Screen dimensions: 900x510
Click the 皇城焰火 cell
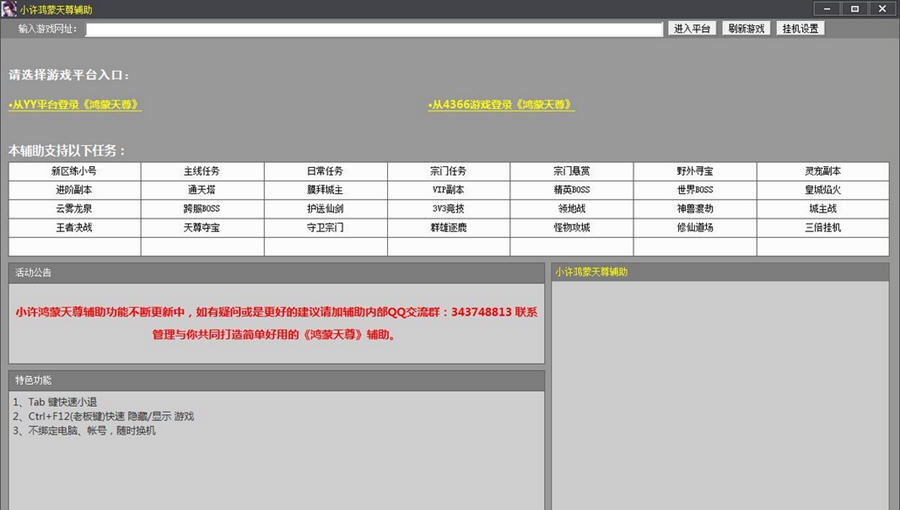pyautogui.click(x=823, y=190)
